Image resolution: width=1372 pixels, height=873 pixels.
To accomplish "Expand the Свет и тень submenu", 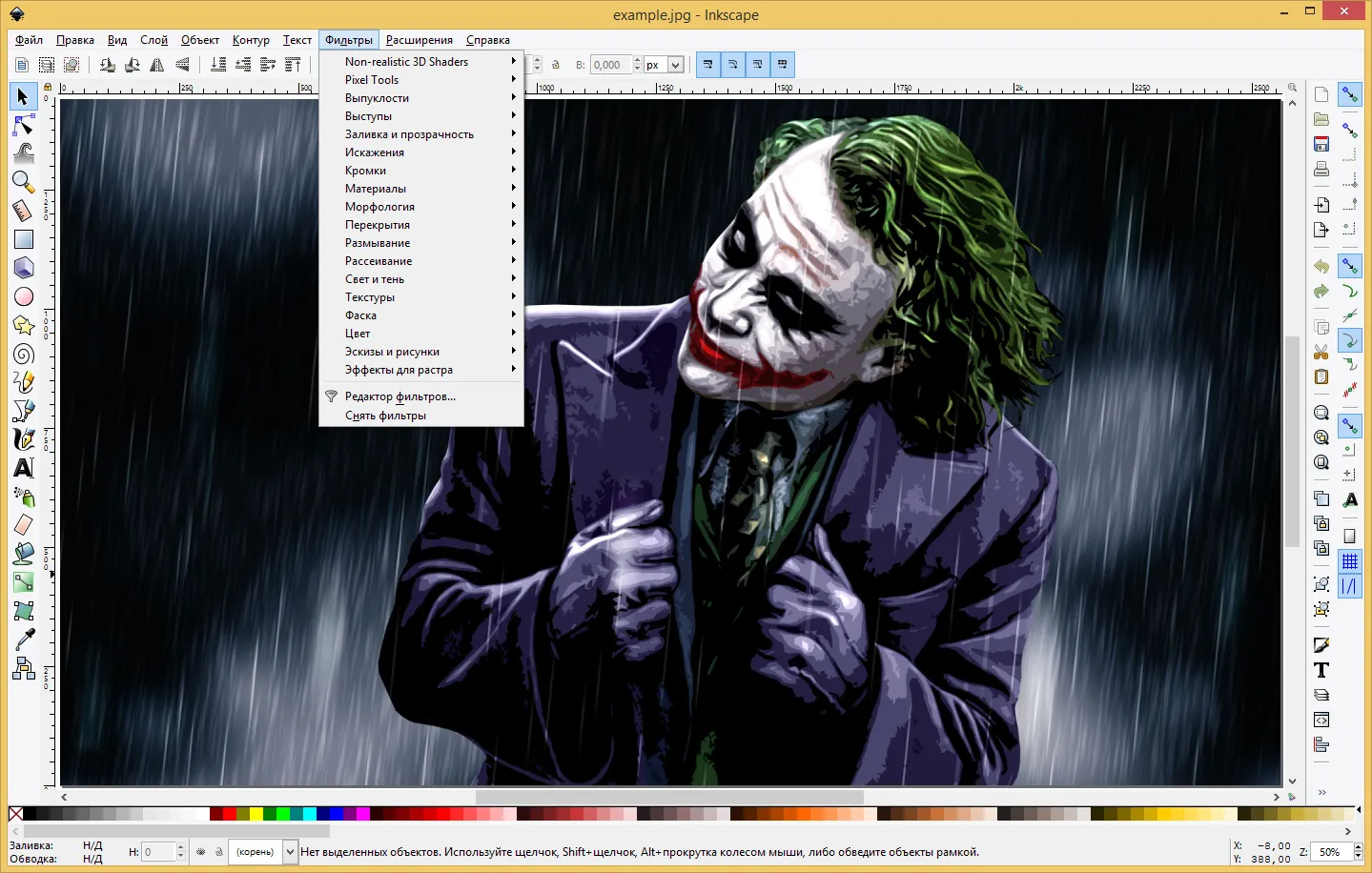I will (421, 279).
